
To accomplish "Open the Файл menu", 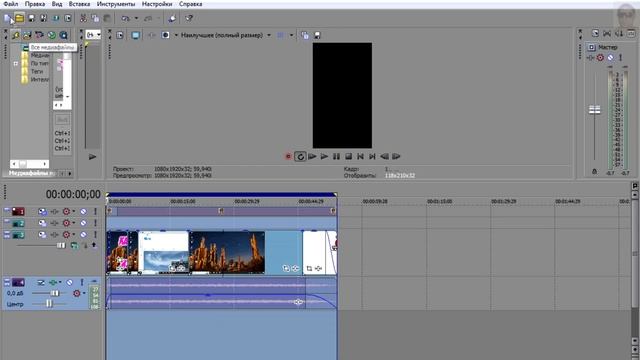I will pyautogui.click(x=10, y=4).
